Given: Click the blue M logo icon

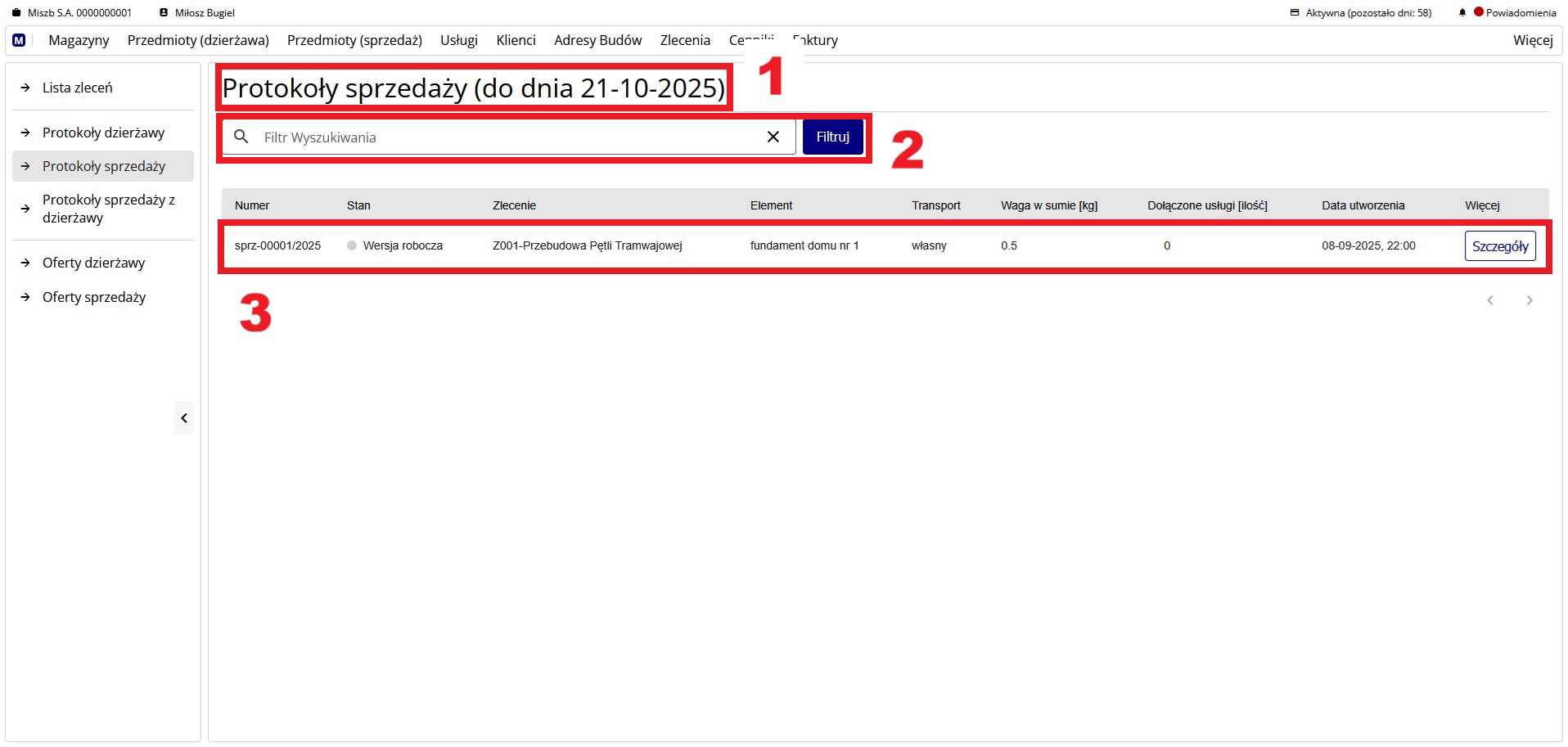Looking at the screenshot, I should [x=19, y=40].
